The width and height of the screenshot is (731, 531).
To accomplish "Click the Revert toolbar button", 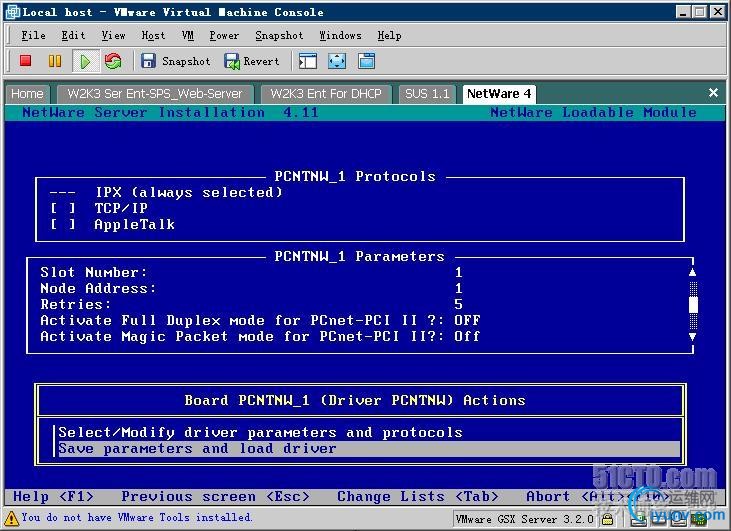I will (x=252, y=61).
